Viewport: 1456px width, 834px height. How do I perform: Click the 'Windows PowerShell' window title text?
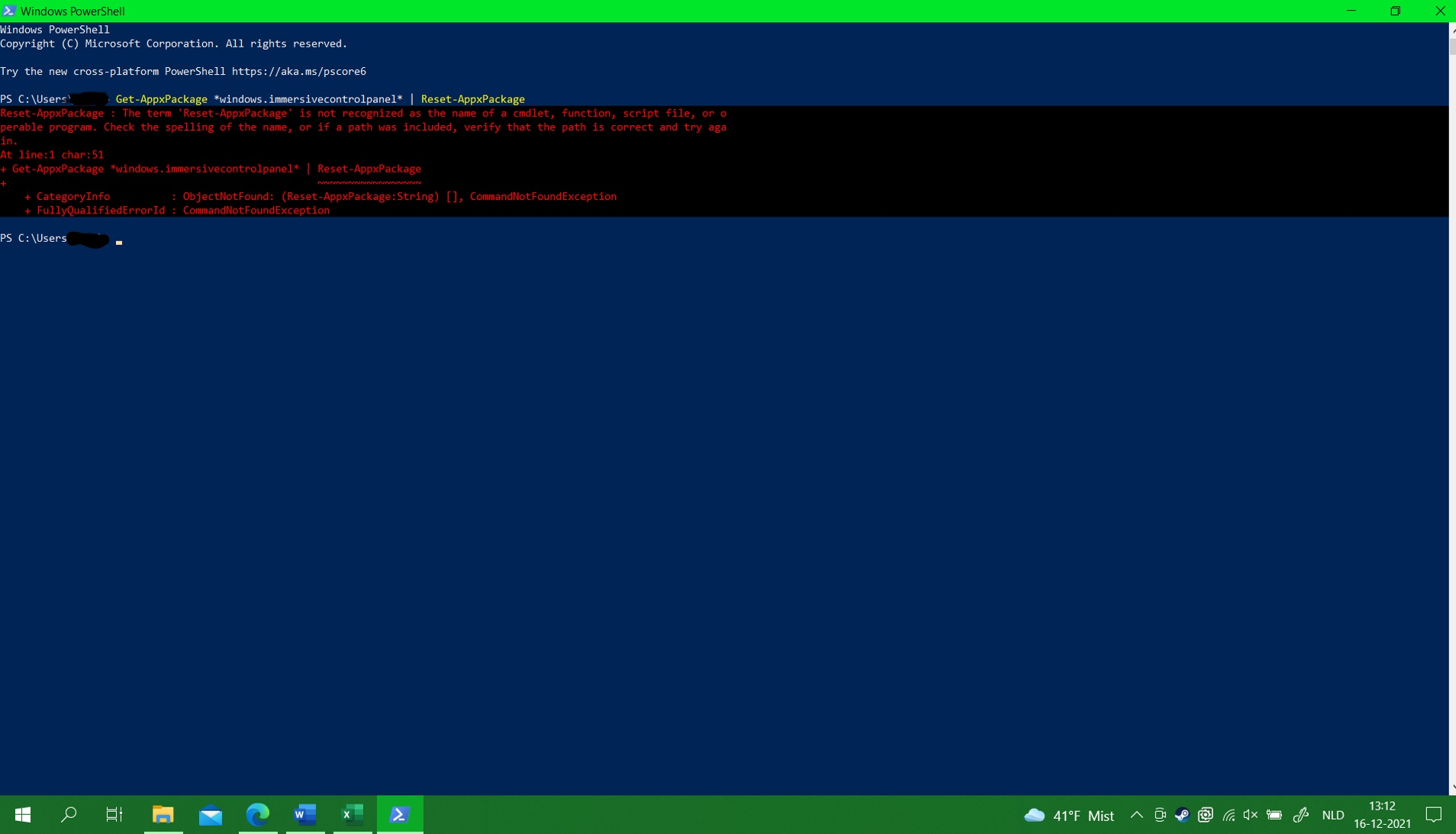pyautogui.click(x=72, y=11)
